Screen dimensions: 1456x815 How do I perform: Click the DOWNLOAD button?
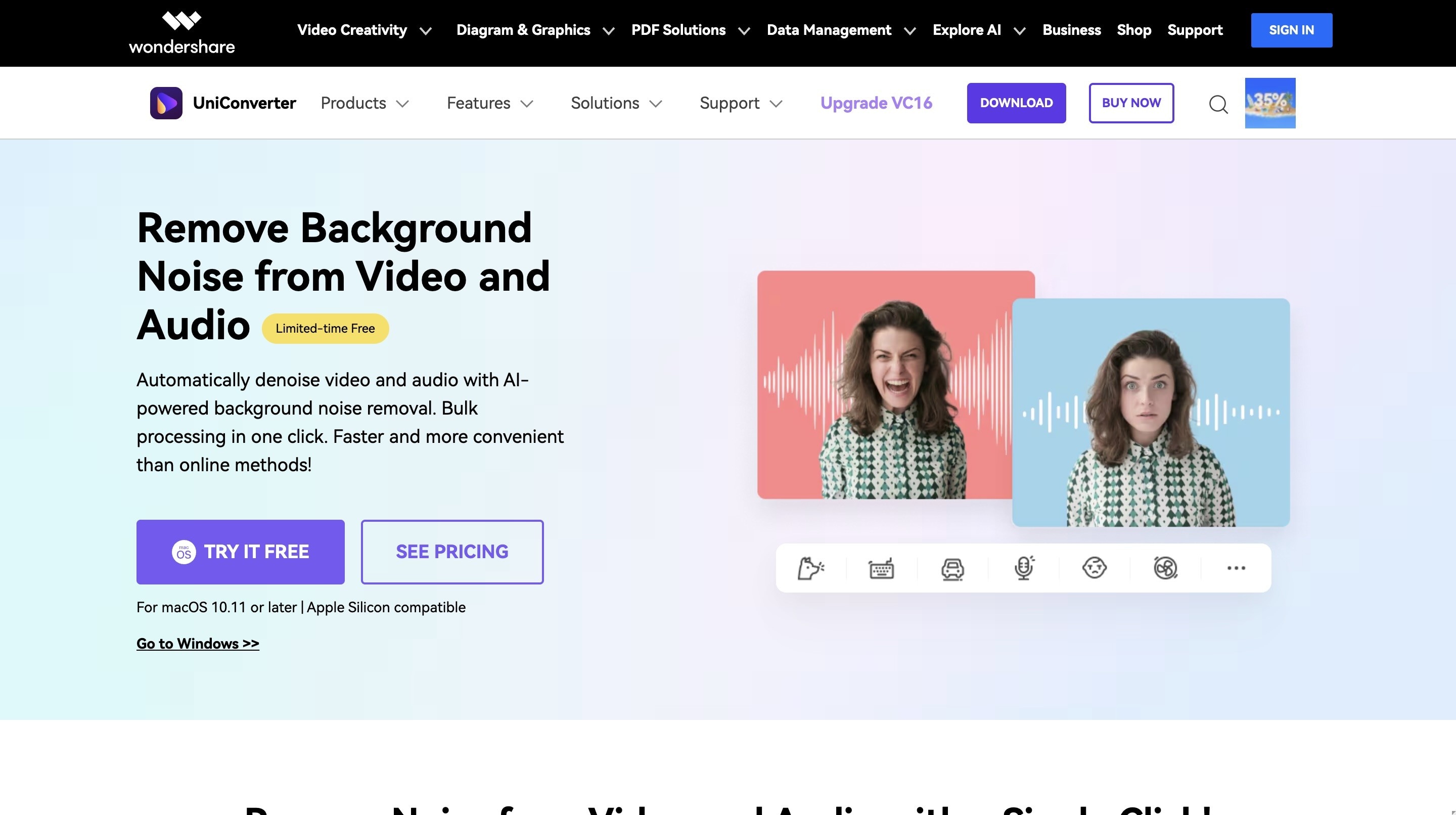pyautogui.click(x=1016, y=103)
